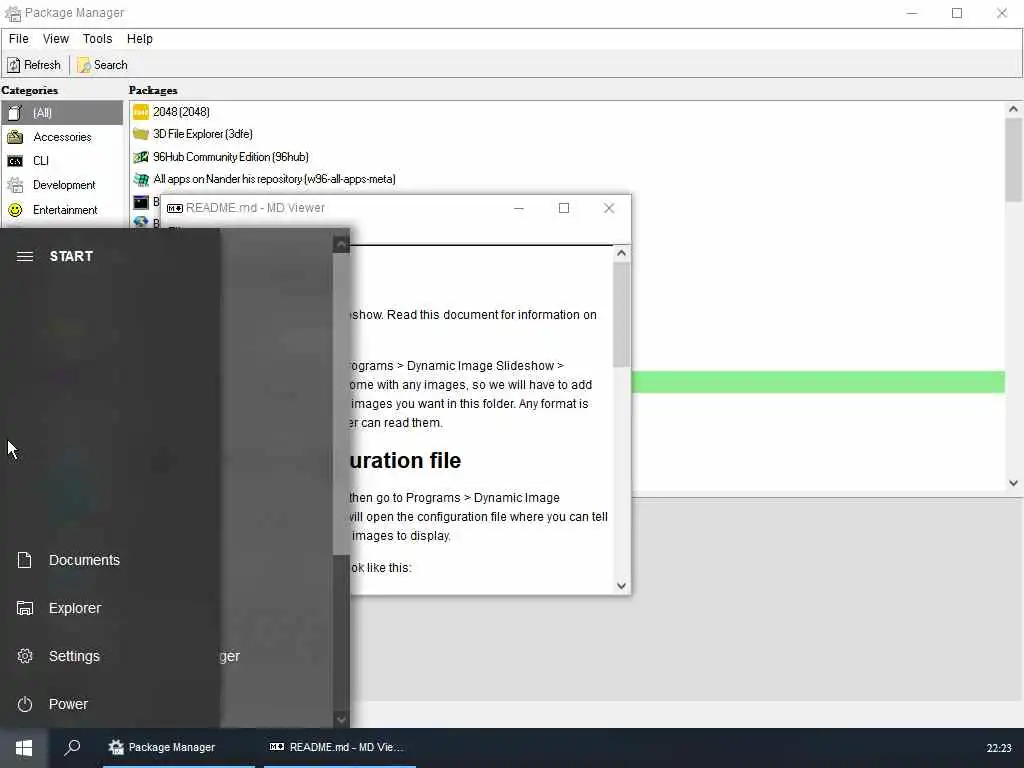Click the packages list scrollbar thumb
The width and height of the screenshot is (1024, 768).
[1013, 160]
